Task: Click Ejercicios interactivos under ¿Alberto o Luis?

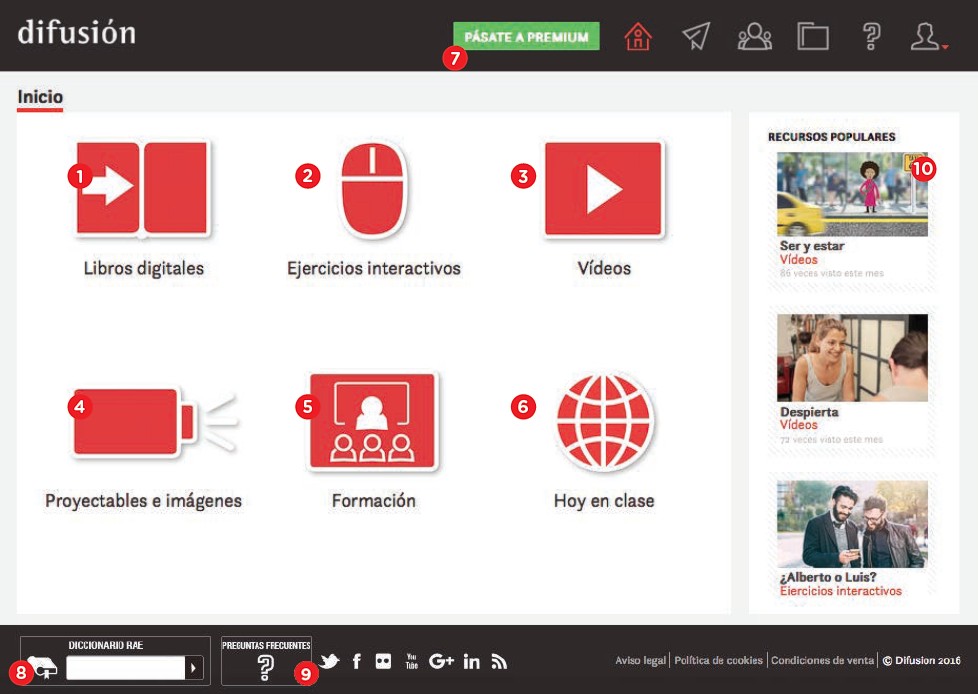Action: point(840,590)
